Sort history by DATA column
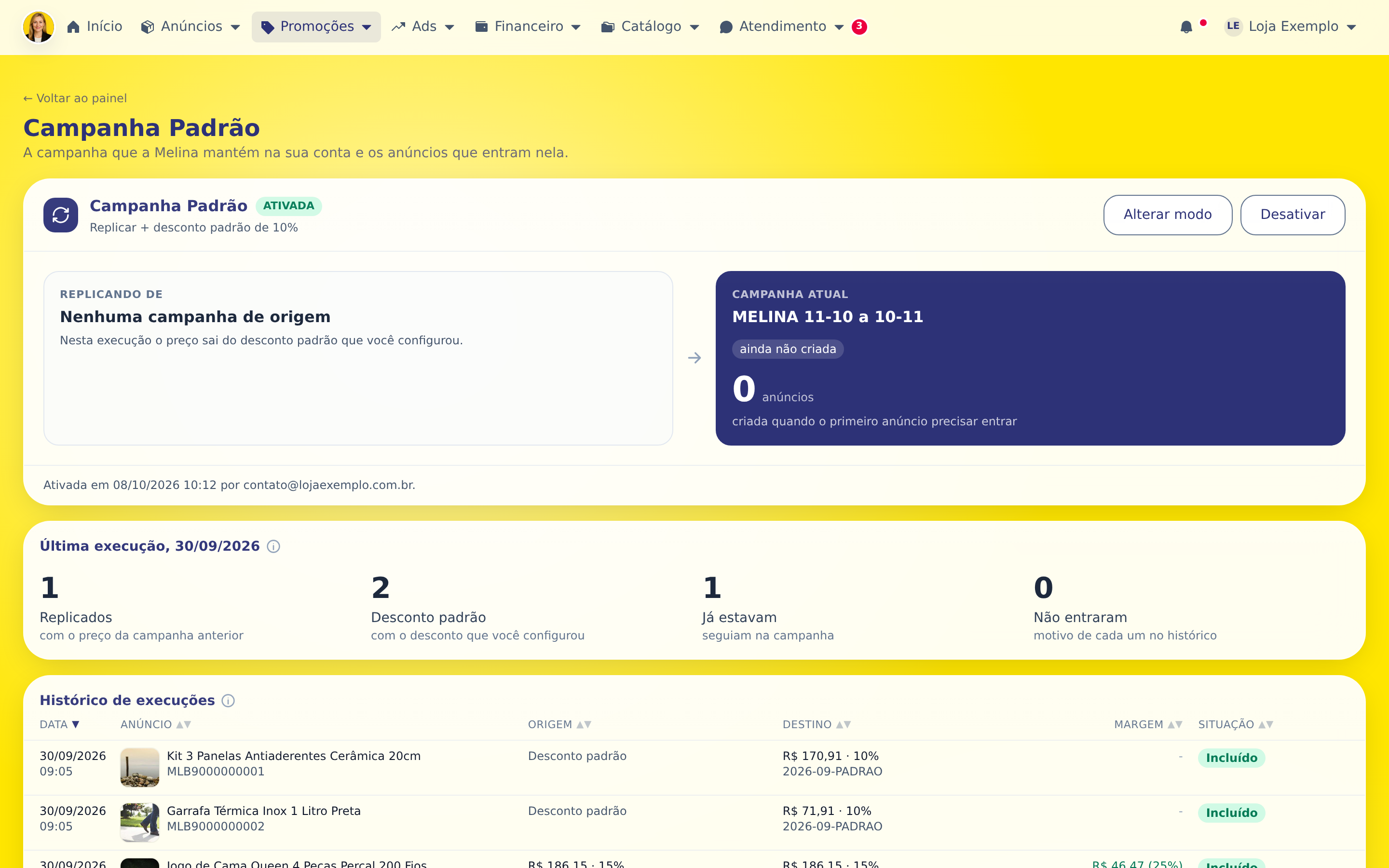This screenshot has width=1389, height=868. [60, 724]
